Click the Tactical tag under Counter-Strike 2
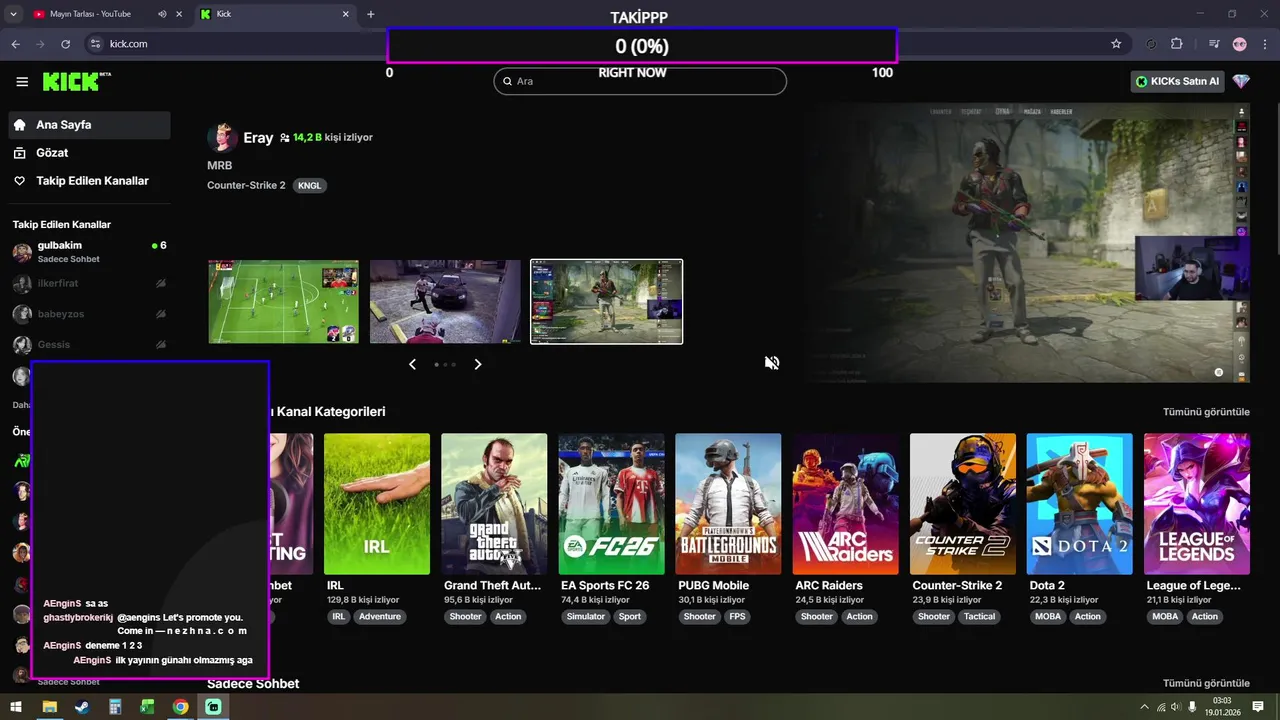This screenshot has height=720, width=1280. (979, 617)
